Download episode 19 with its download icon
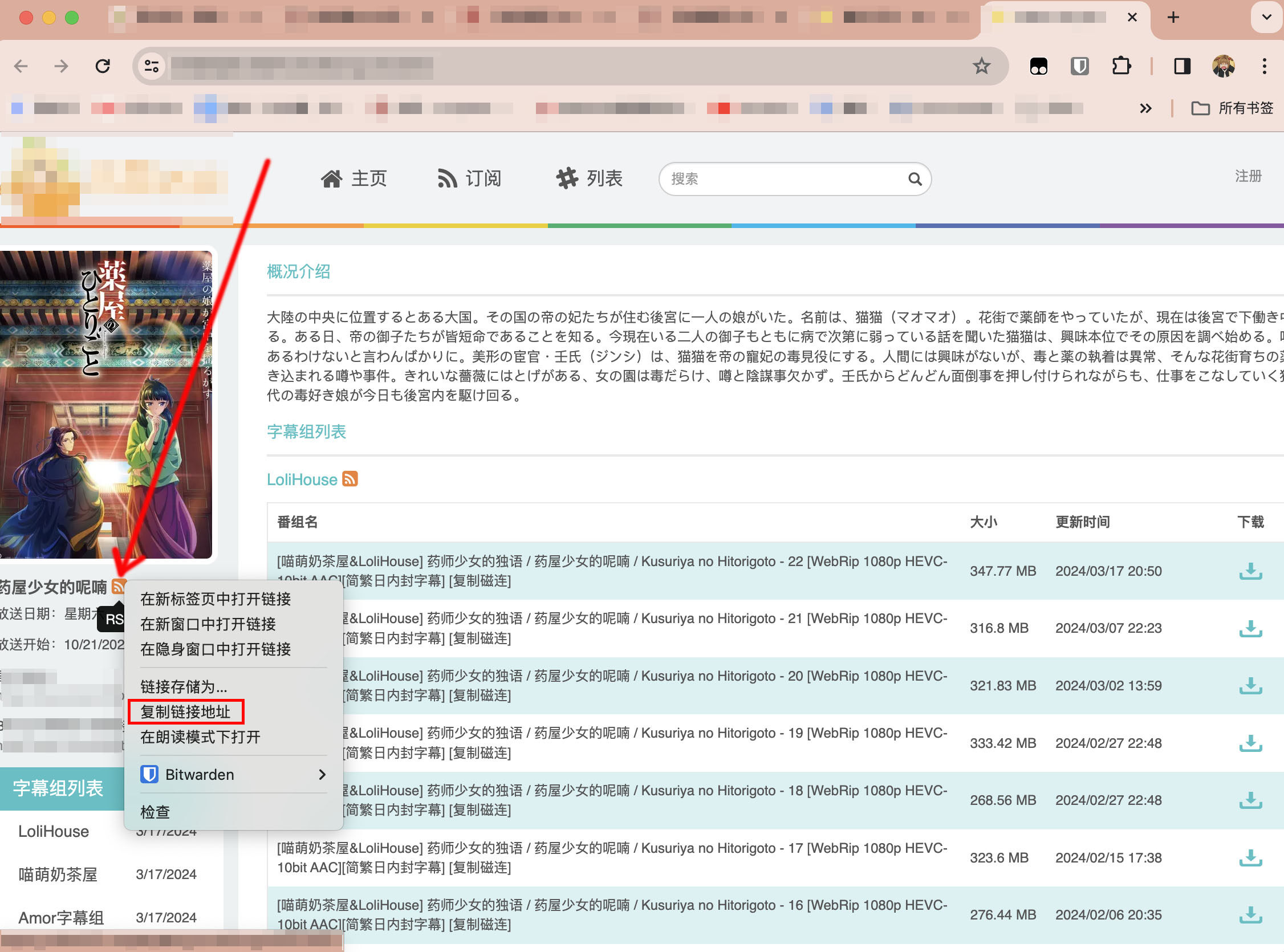1284x952 pixels. point(1250,743)
